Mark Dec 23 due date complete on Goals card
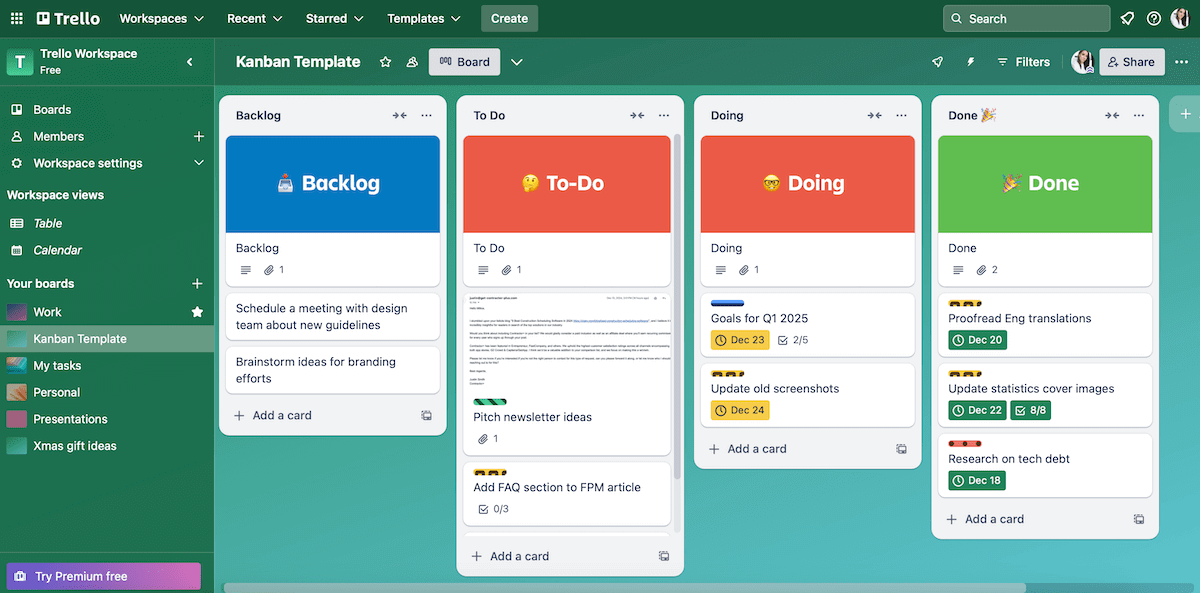 (739, 339)
